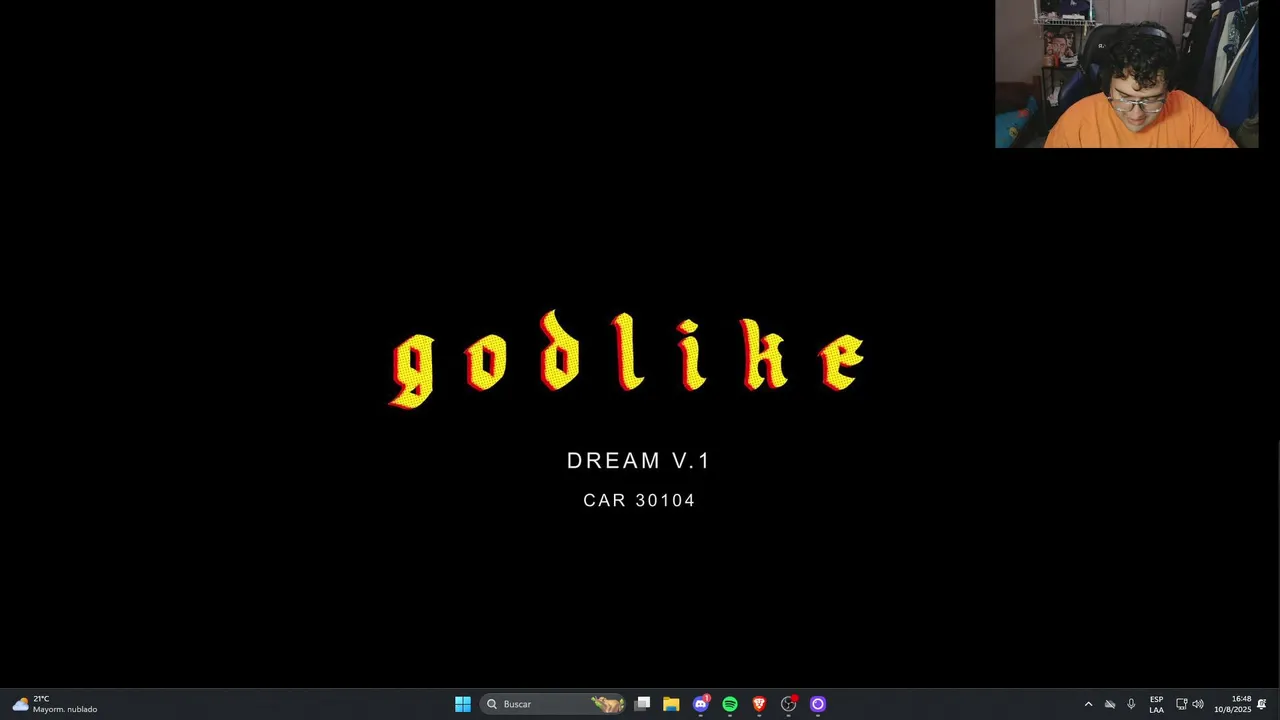Image resolution: width=1280 pixels, height=720 pixels.
Task: Click the webcam overlay thumbnail
Action: click(1126, 74)
